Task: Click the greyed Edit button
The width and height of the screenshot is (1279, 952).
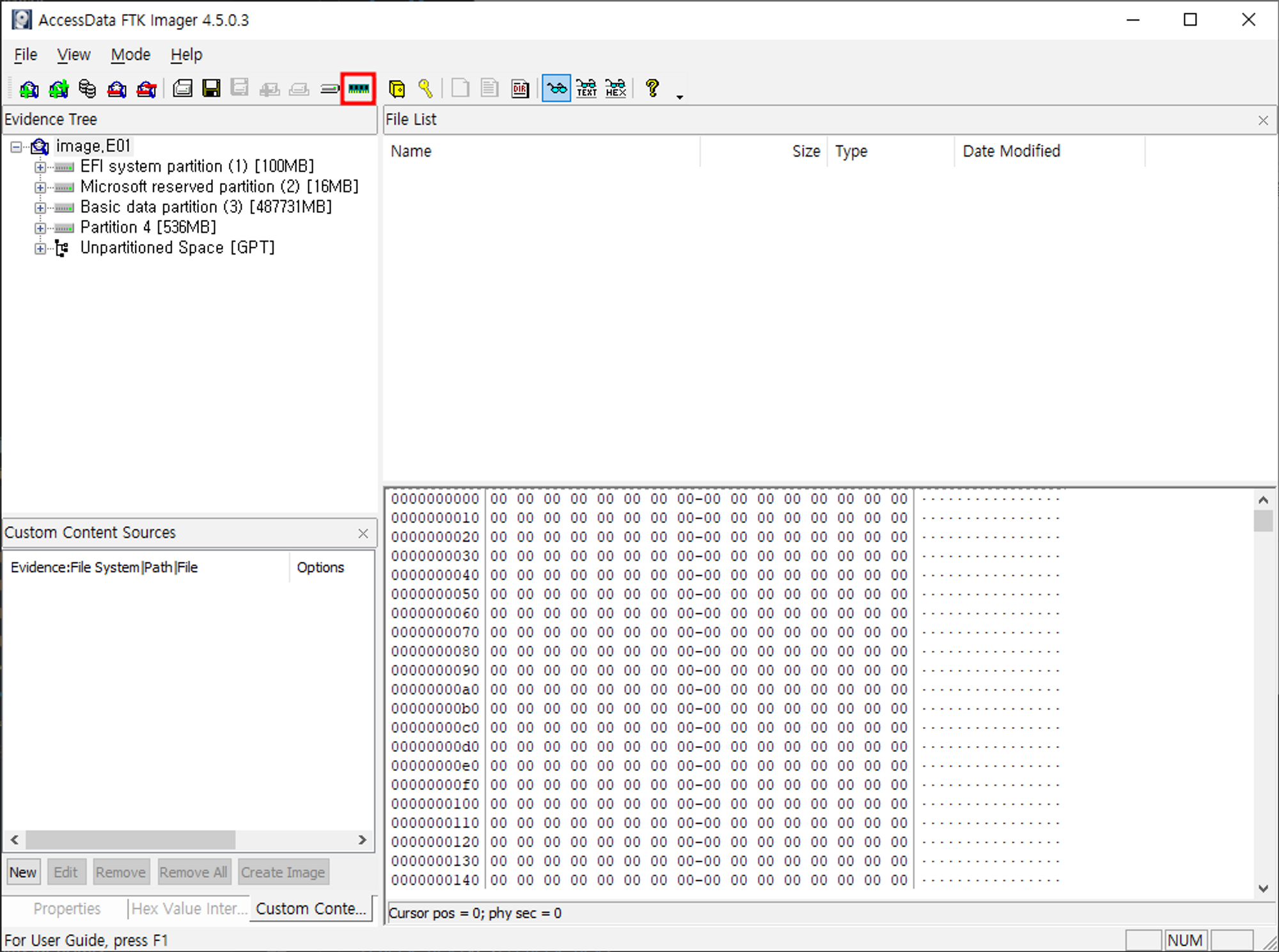Action: tap(66, 872)
